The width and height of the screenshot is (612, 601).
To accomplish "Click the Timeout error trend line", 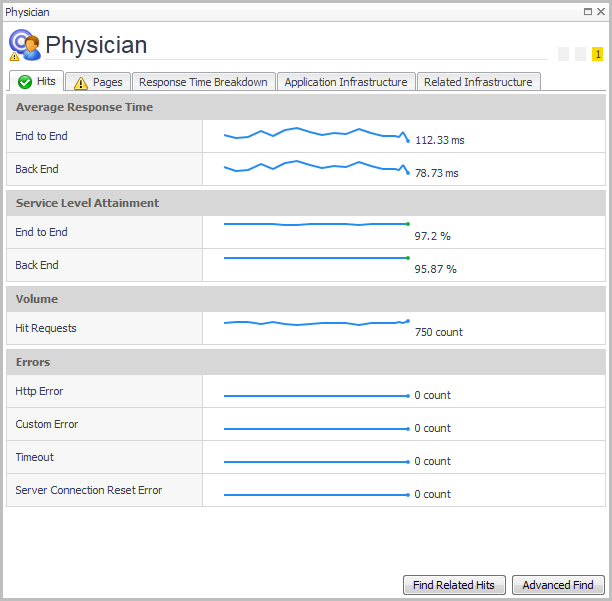I will (x=316, y=462).
